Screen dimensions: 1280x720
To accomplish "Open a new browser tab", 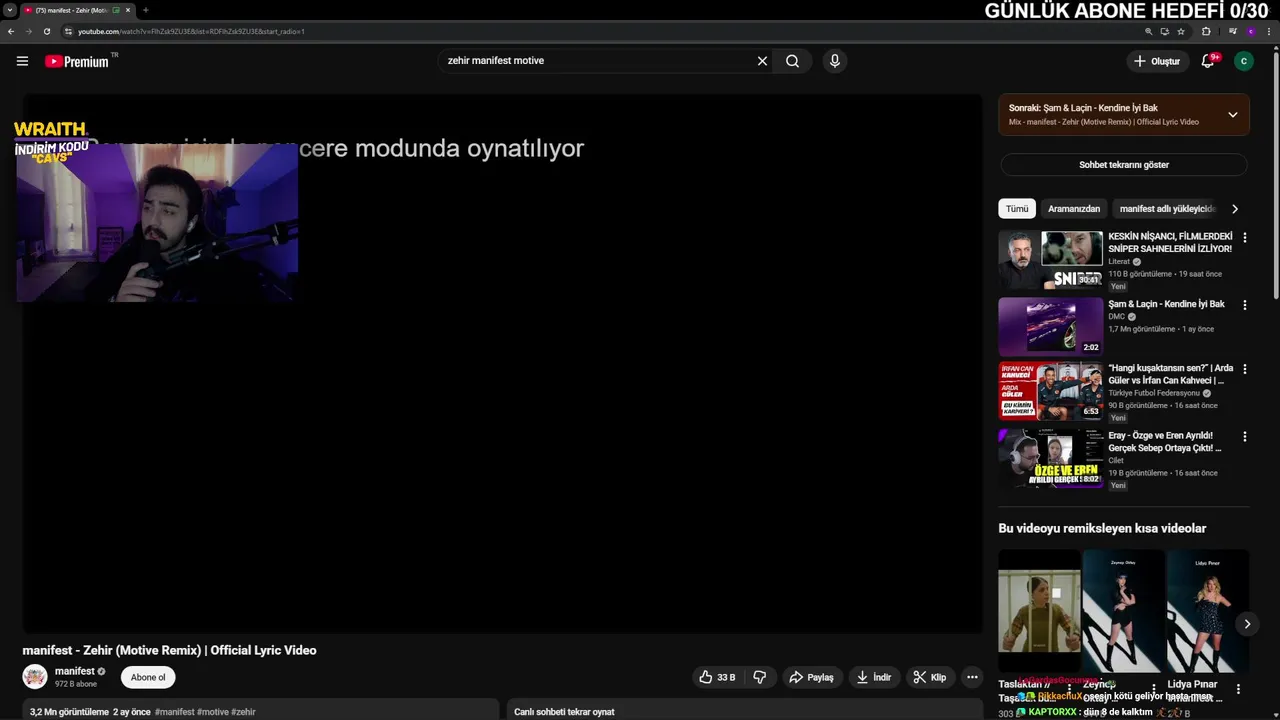I will coord(146,10).
